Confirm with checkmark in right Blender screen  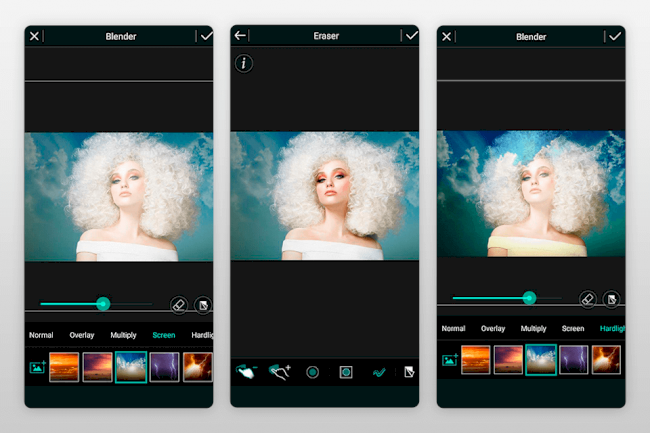coord(615,36)
